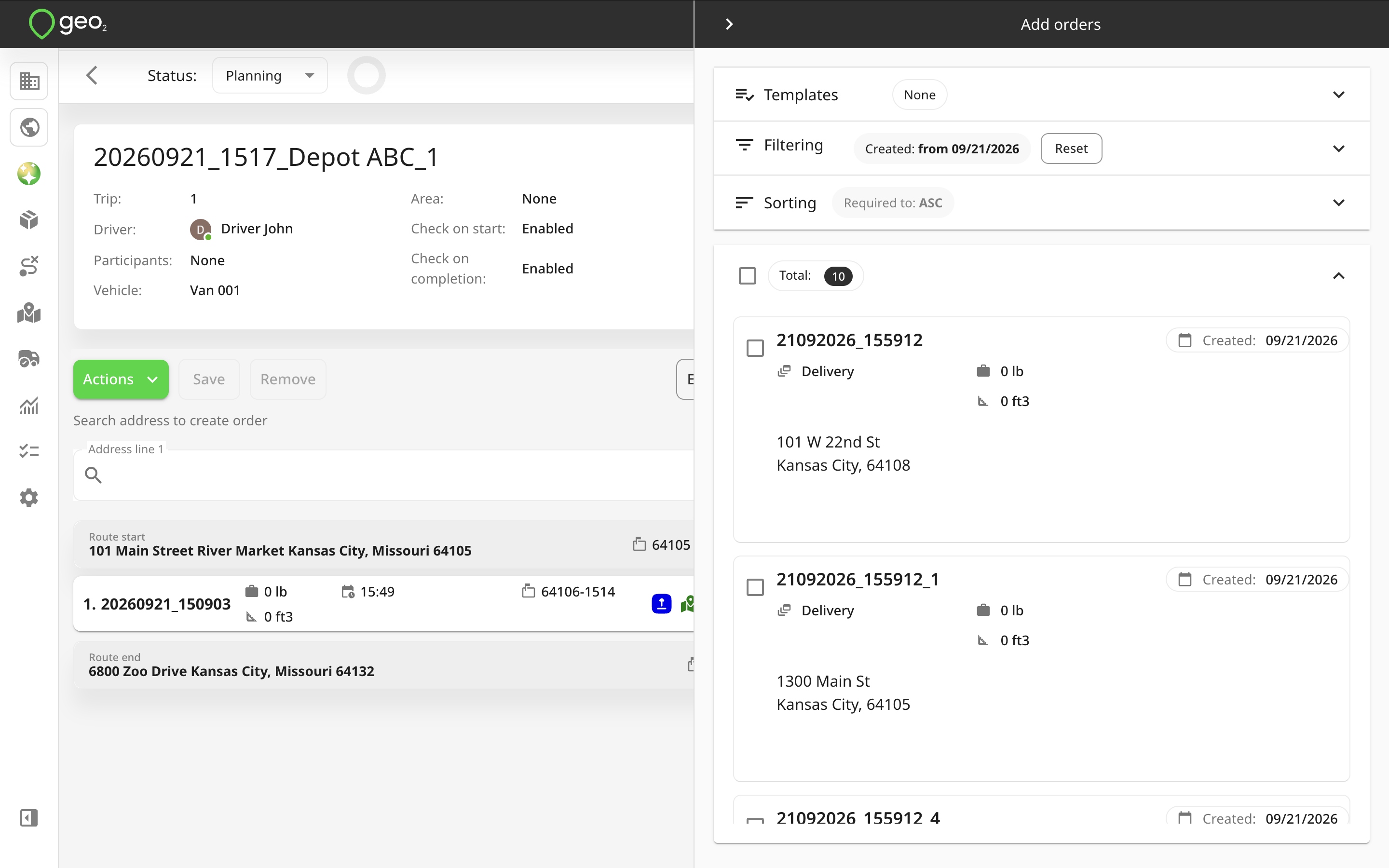This screenshot has width=1389, height=868.
Task: Click the Required to ASC sorting chip
Action: pyautogui.click(x=893, y=203)
